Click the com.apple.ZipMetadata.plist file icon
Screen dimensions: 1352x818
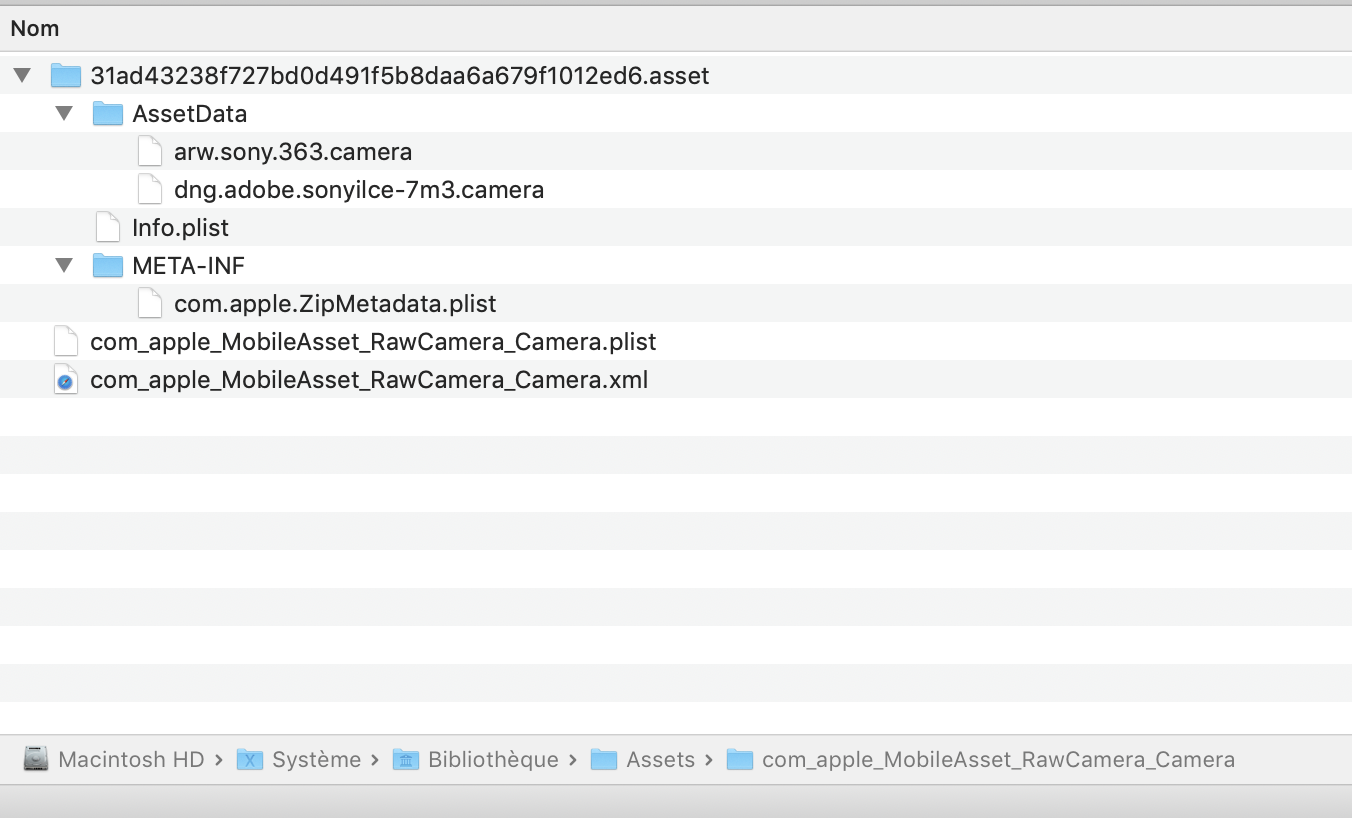click(x=149, y=304)
